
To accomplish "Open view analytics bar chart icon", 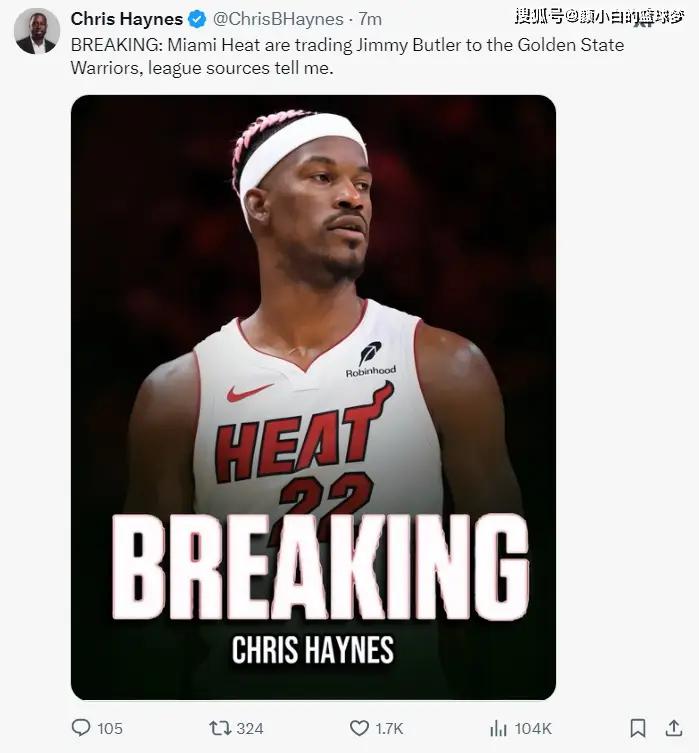I will (498, 728).
